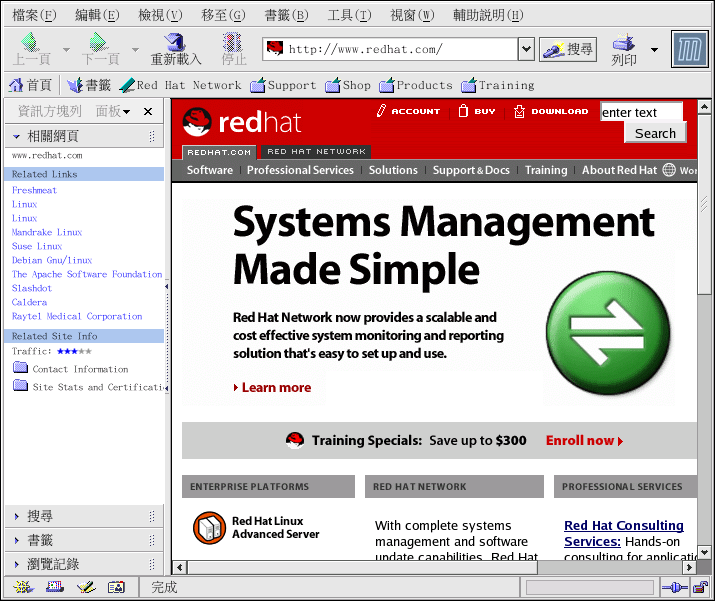Open the URL address bar dropdown

pos(526,49)
